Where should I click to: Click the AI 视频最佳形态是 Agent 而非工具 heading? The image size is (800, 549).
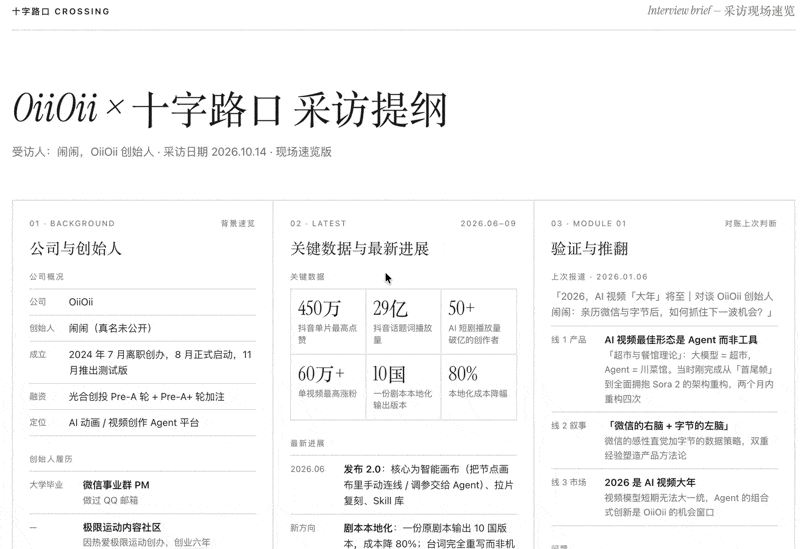pyautogui.click(x=681, y=340)
